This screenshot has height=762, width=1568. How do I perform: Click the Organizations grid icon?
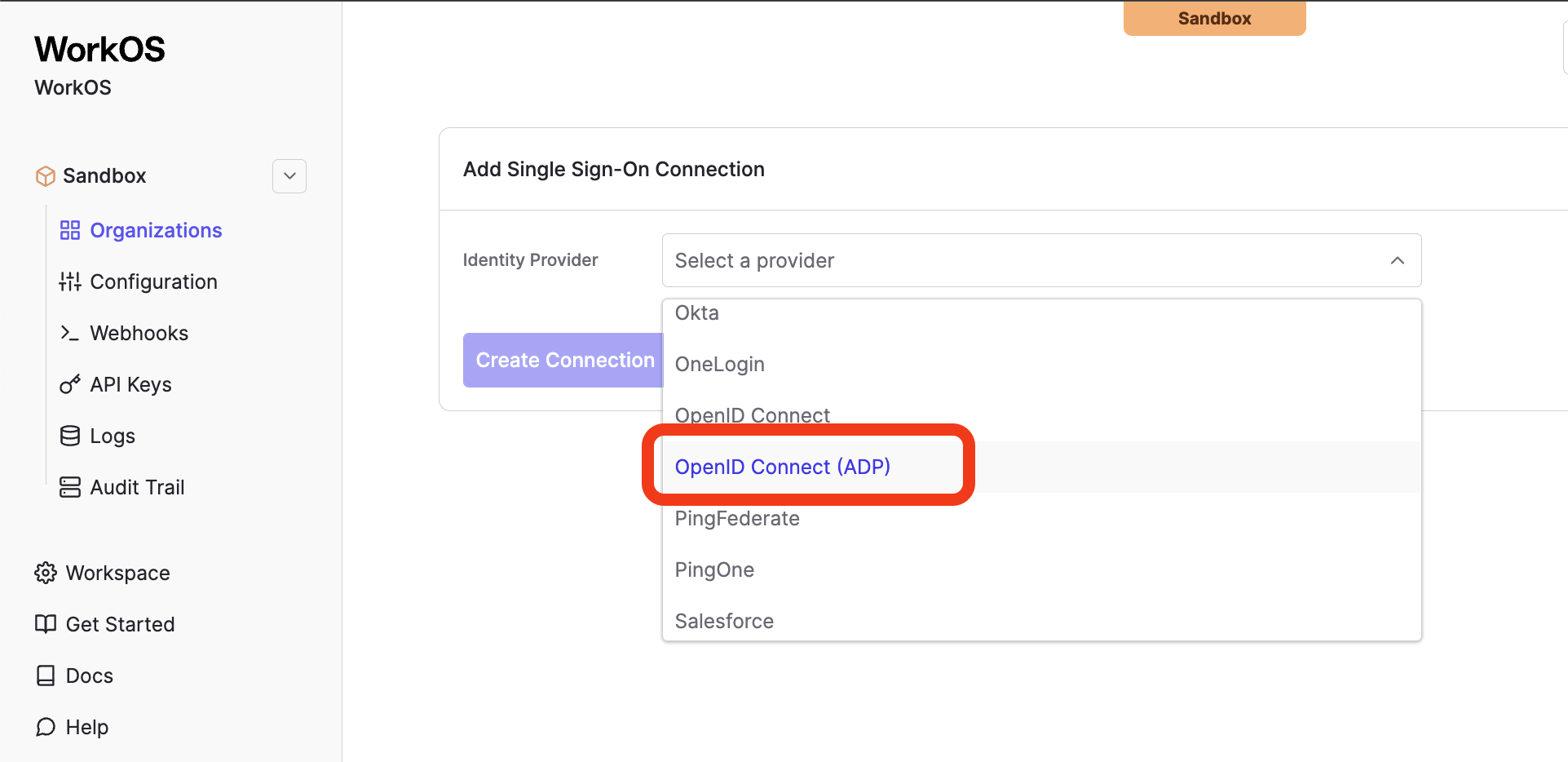(x=70, y=230)
